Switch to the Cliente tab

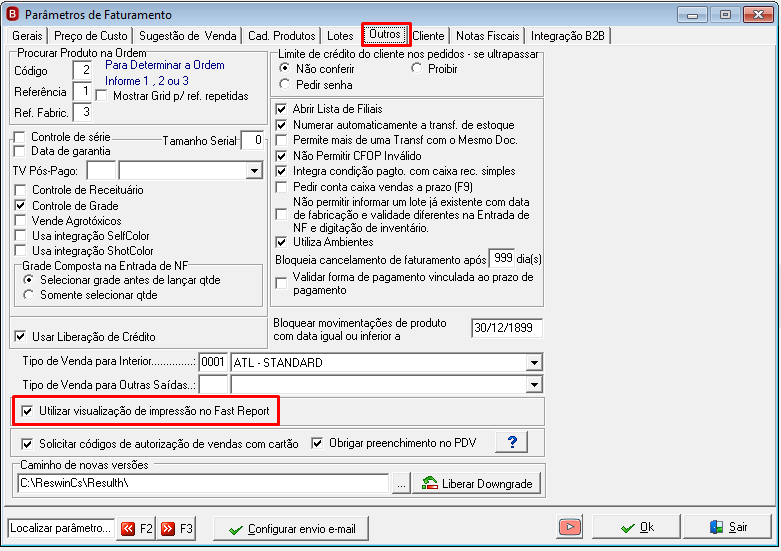(428, 36)
